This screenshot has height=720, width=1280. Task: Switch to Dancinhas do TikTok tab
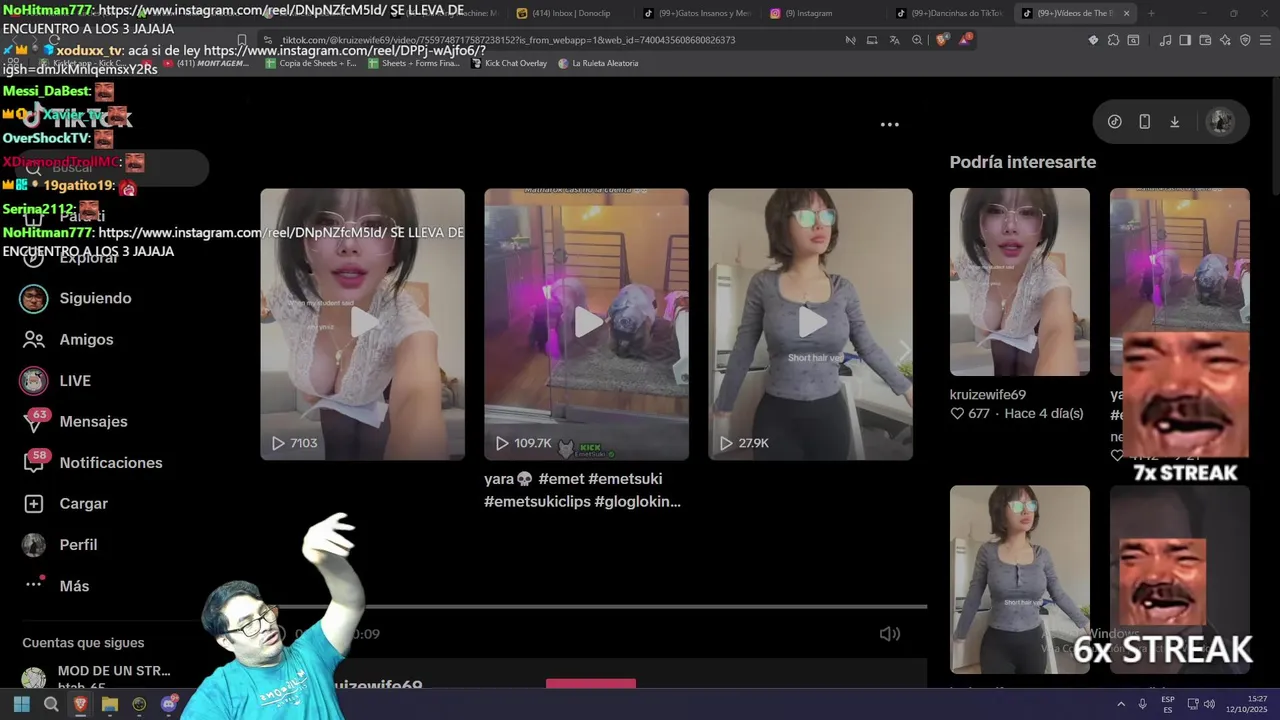pos(950,13)
